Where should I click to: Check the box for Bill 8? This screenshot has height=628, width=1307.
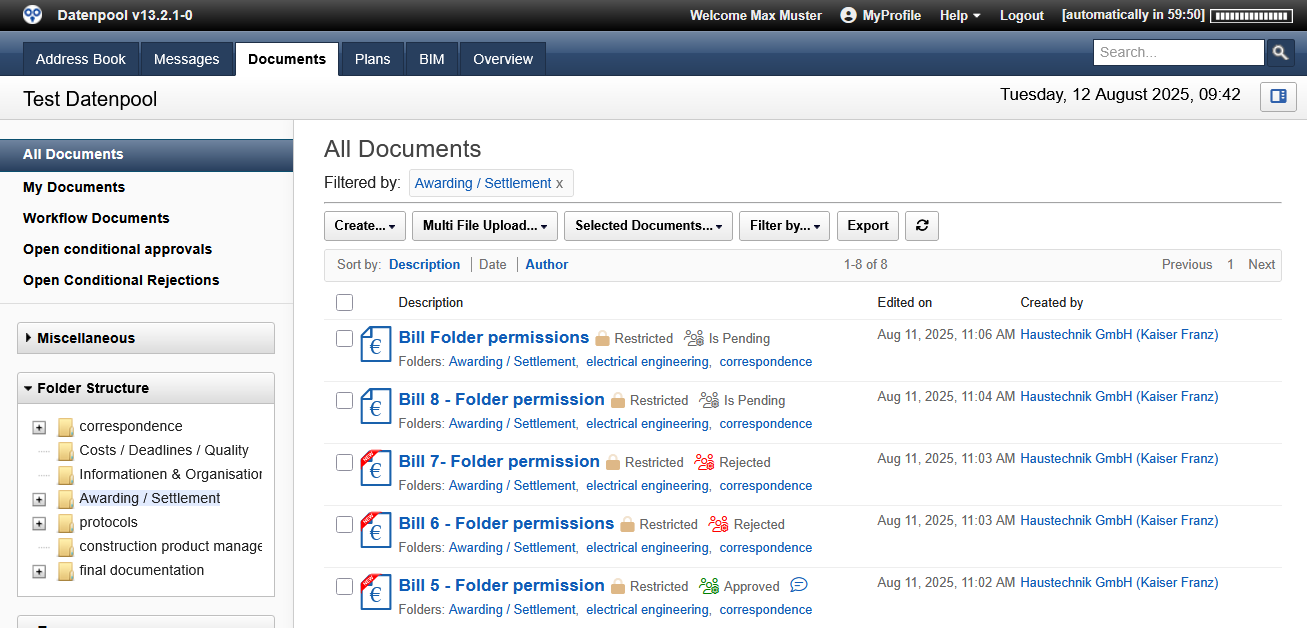click(345, 400)
